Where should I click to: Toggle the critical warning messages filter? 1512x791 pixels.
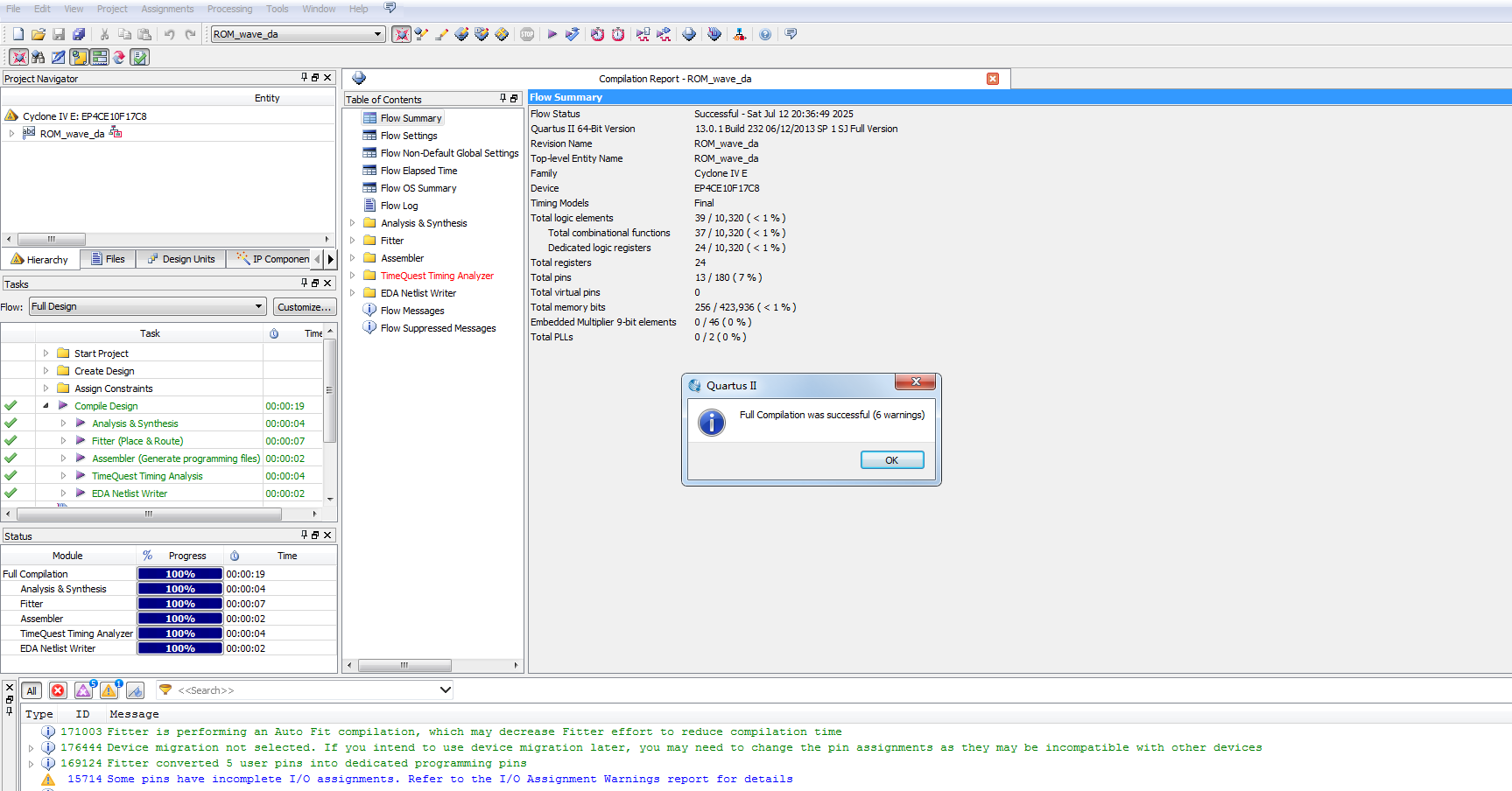[x=84, y=690]
